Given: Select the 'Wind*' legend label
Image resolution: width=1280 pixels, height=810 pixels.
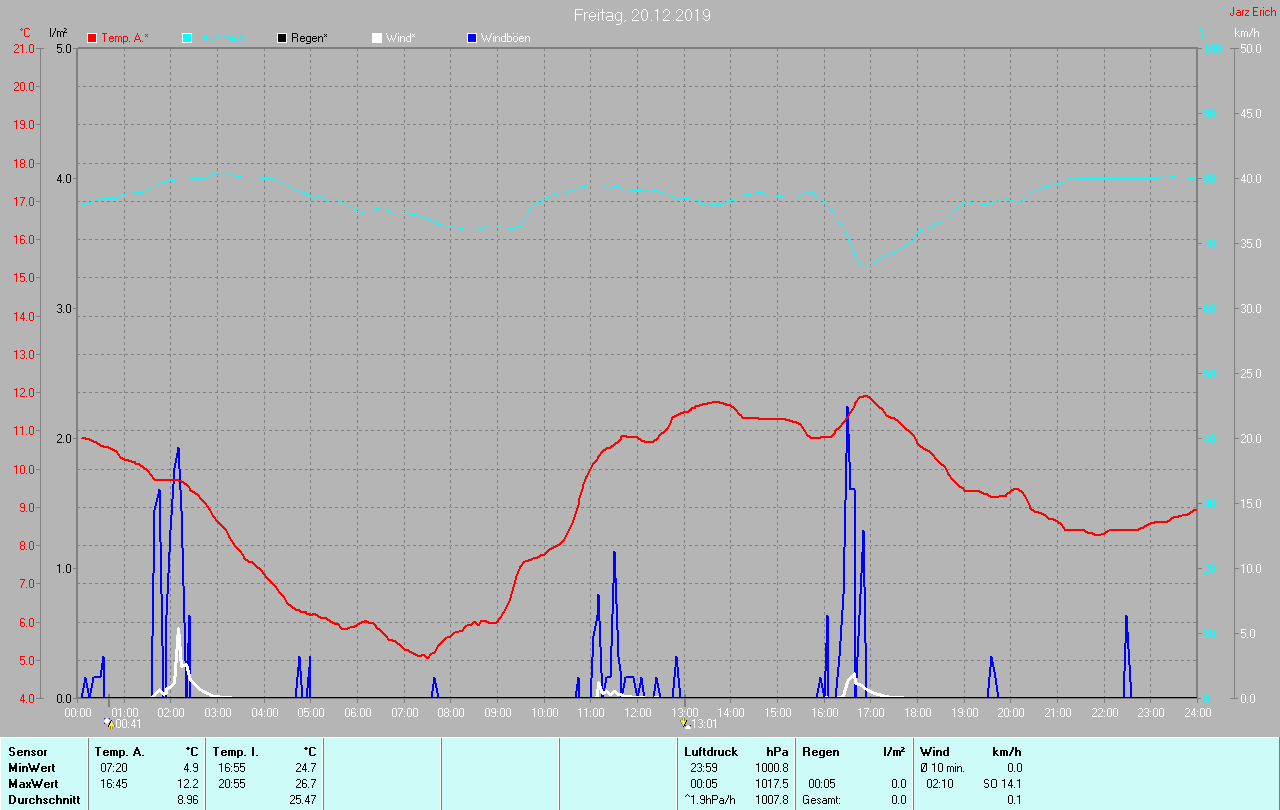Looking at the screenshot, I should coord(401,38).
